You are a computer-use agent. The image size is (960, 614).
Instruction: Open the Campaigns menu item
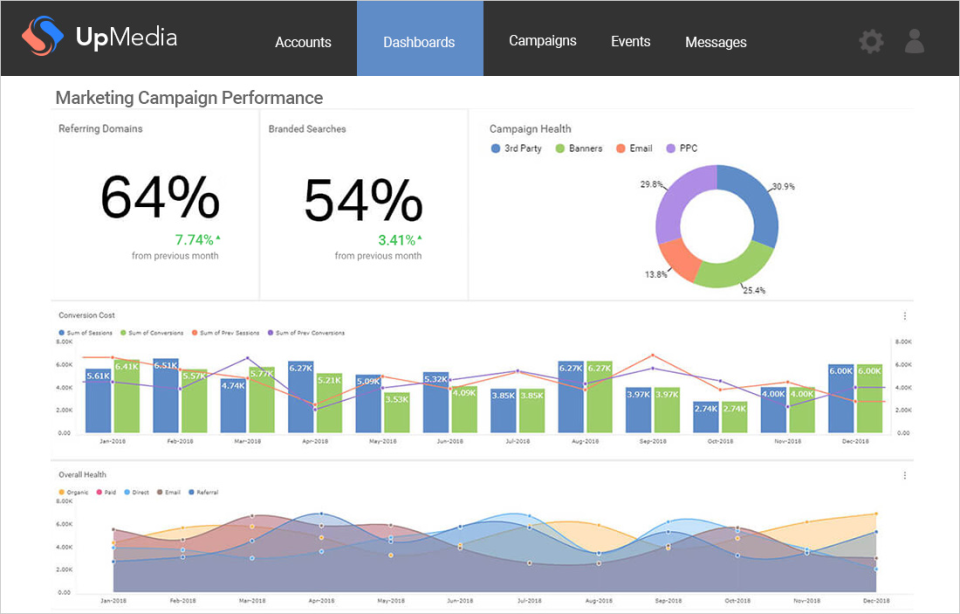coord(542,40)
